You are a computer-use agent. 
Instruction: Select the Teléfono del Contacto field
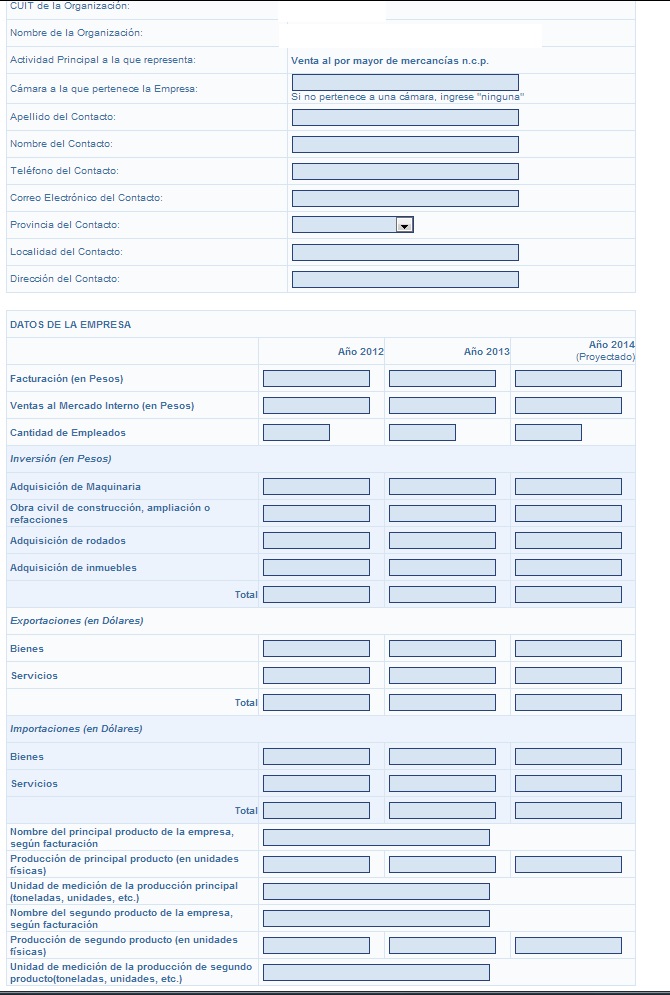point(405,171)
